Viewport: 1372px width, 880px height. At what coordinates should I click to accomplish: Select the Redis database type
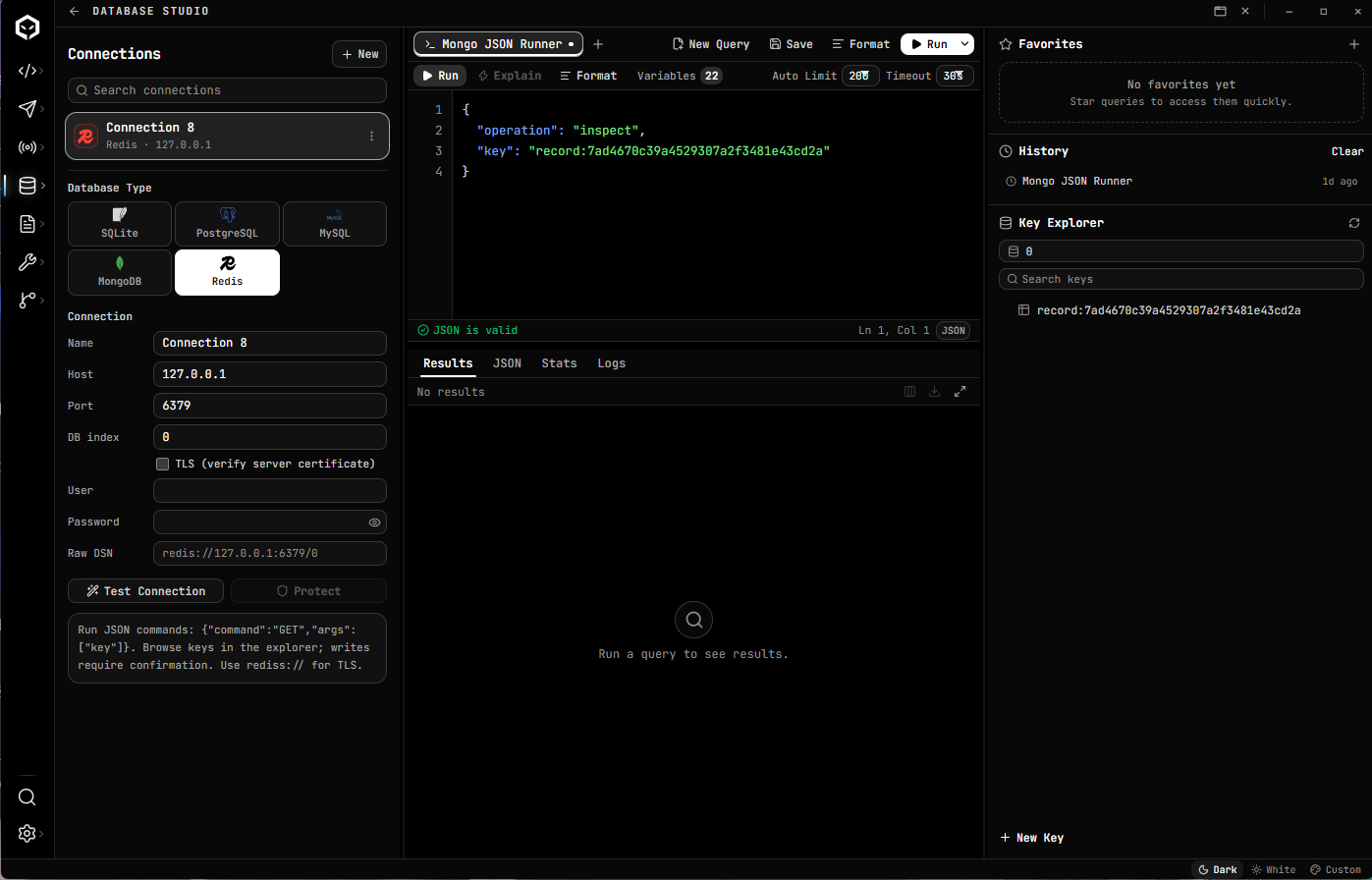(227, 272)
